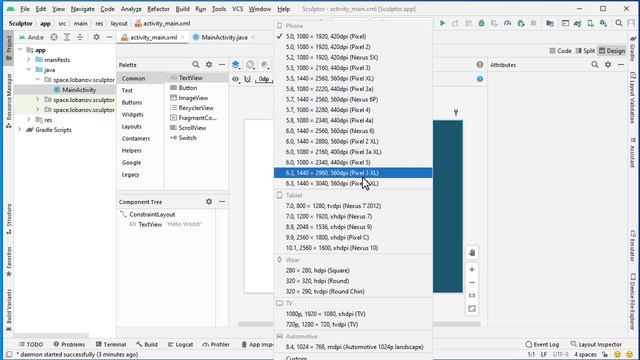Open the Layout Inspector
This screenshot has width=640, height=360.
(x=596, y=344)
